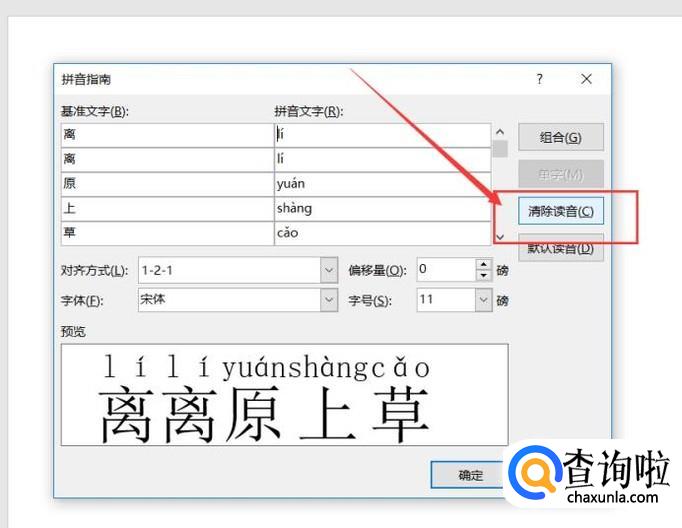Click the first pinyin field lí

pyautogui.click(x=383, y=135)
